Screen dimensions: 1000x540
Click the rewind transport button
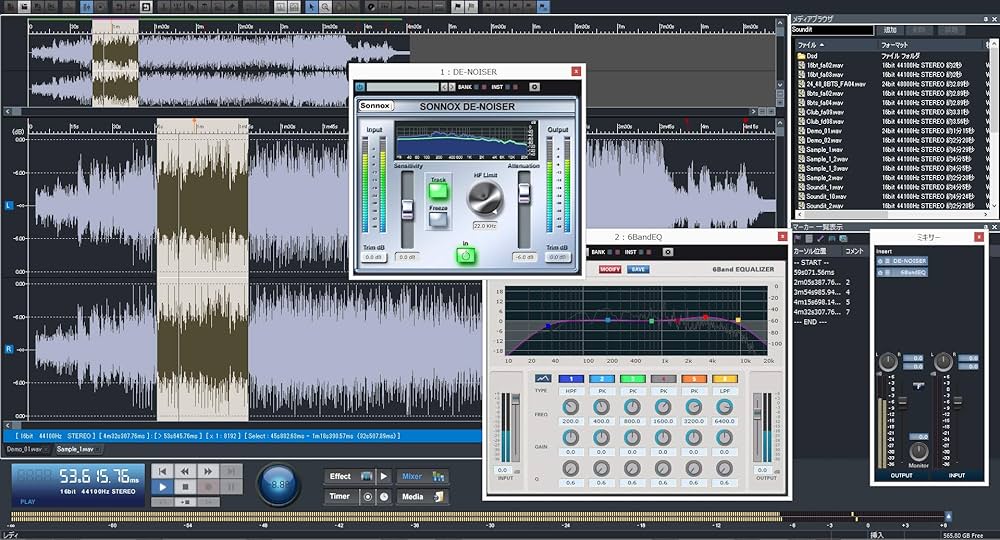click(x=185, y=471)
